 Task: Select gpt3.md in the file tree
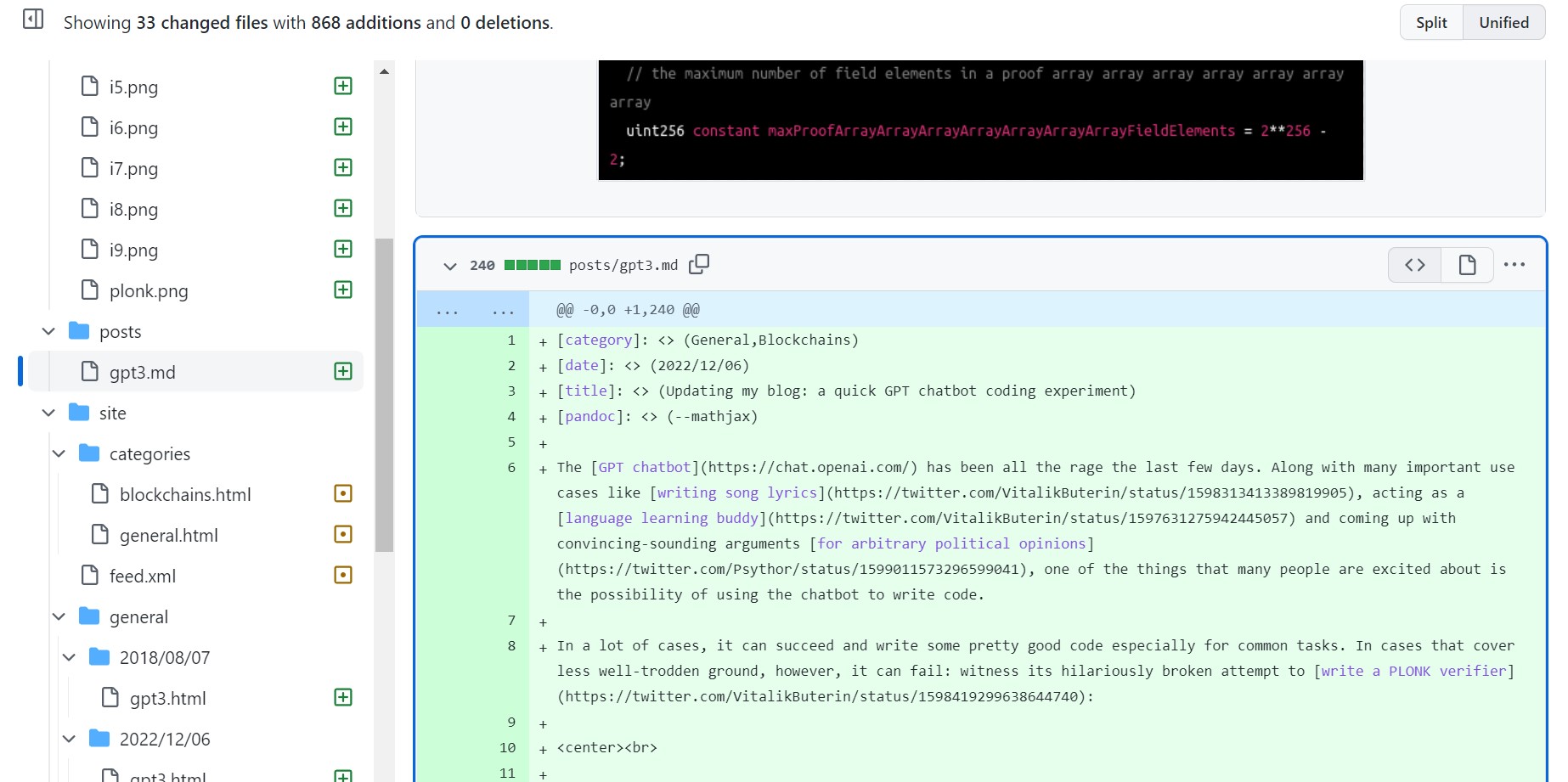coord(141,371)
